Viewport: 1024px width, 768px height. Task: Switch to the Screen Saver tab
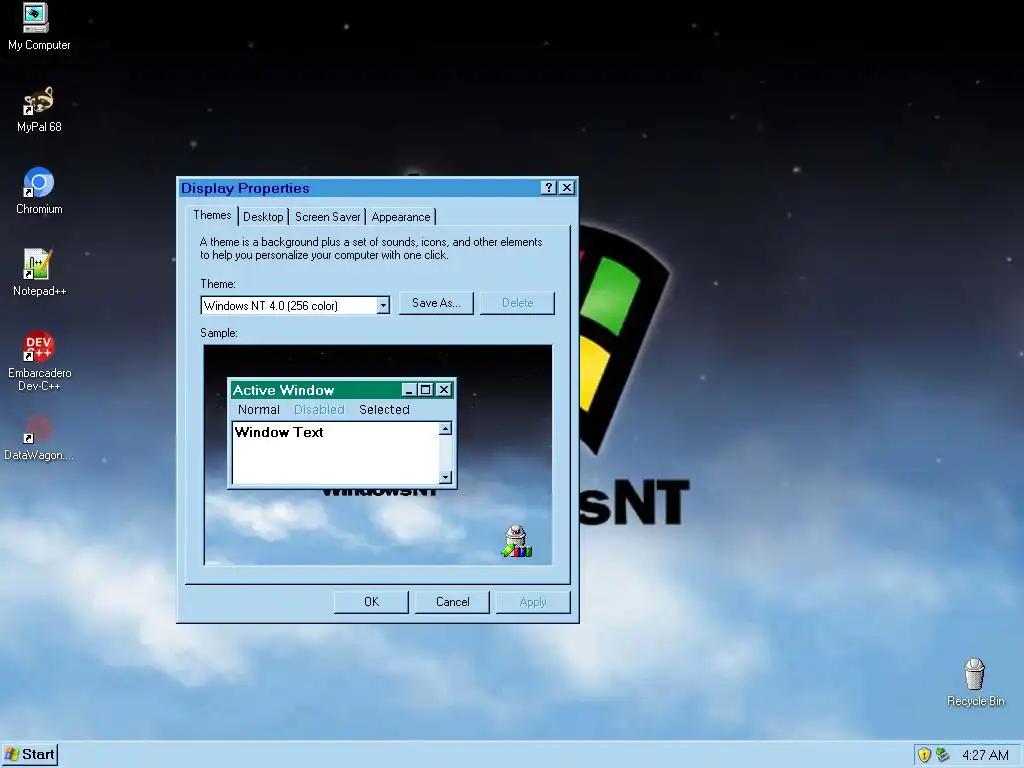[327, 217]
